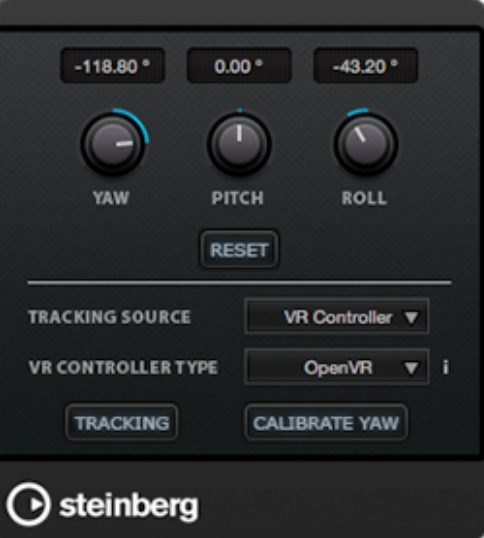Image resolution: width=484 pixels, height=538 pixels.
Task: Click the Pitch rotary knob
Action: click(x=239, y=144)
